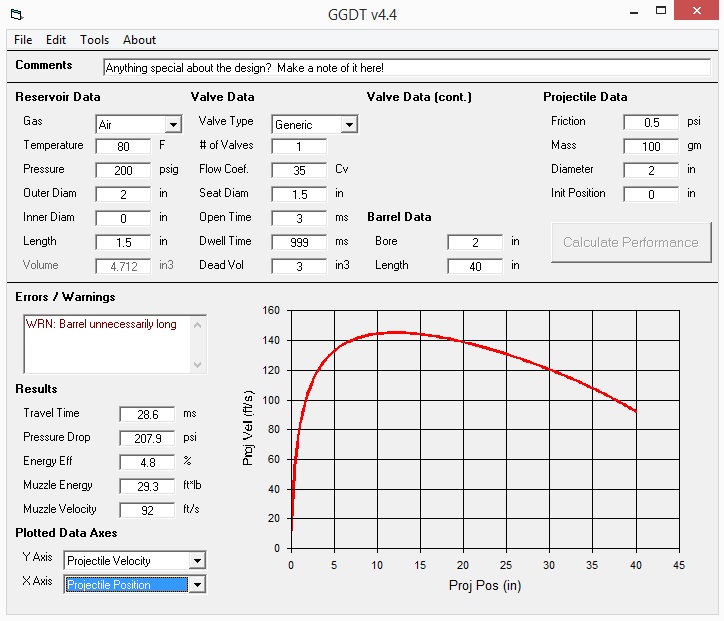This screenshot has height=621, width=724.
Task: Select the reservoir Temperature field
Action: coord(123,146)
